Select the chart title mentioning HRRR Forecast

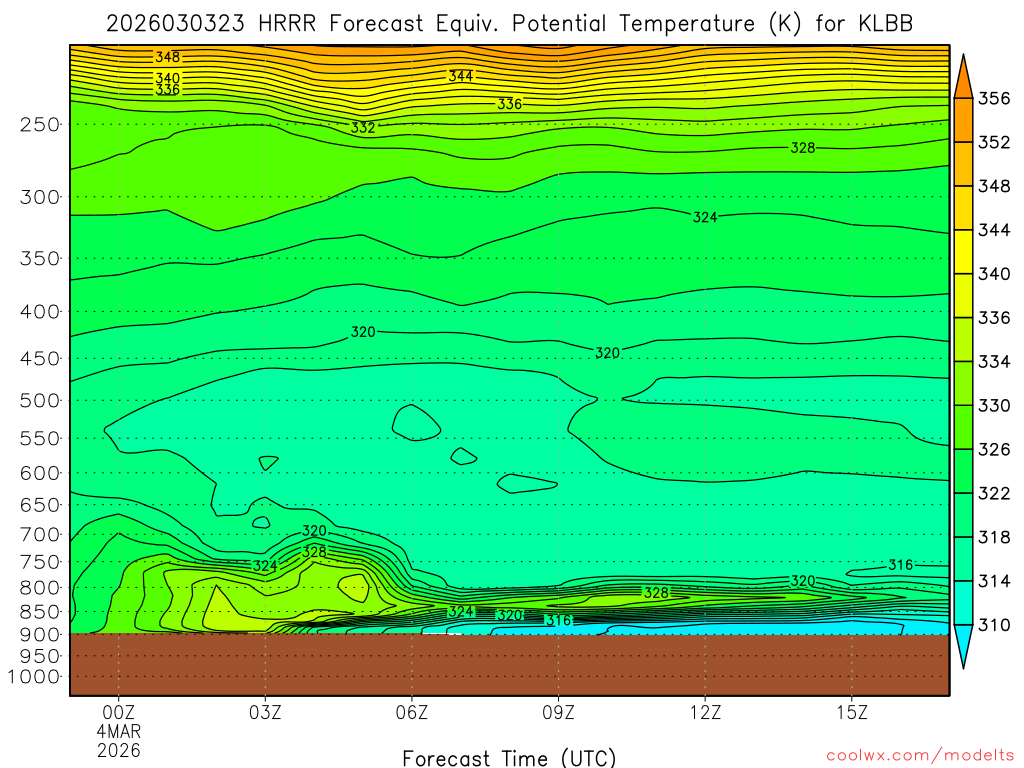tap(509, 24)
